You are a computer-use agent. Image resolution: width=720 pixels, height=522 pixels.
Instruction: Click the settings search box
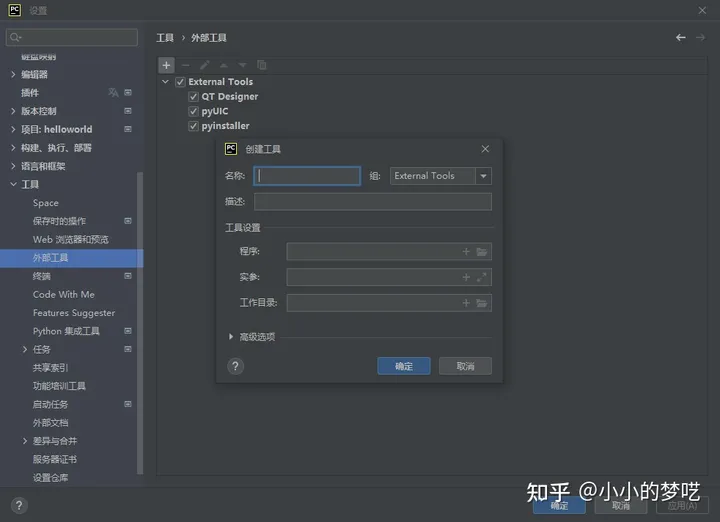click(72, 37)
